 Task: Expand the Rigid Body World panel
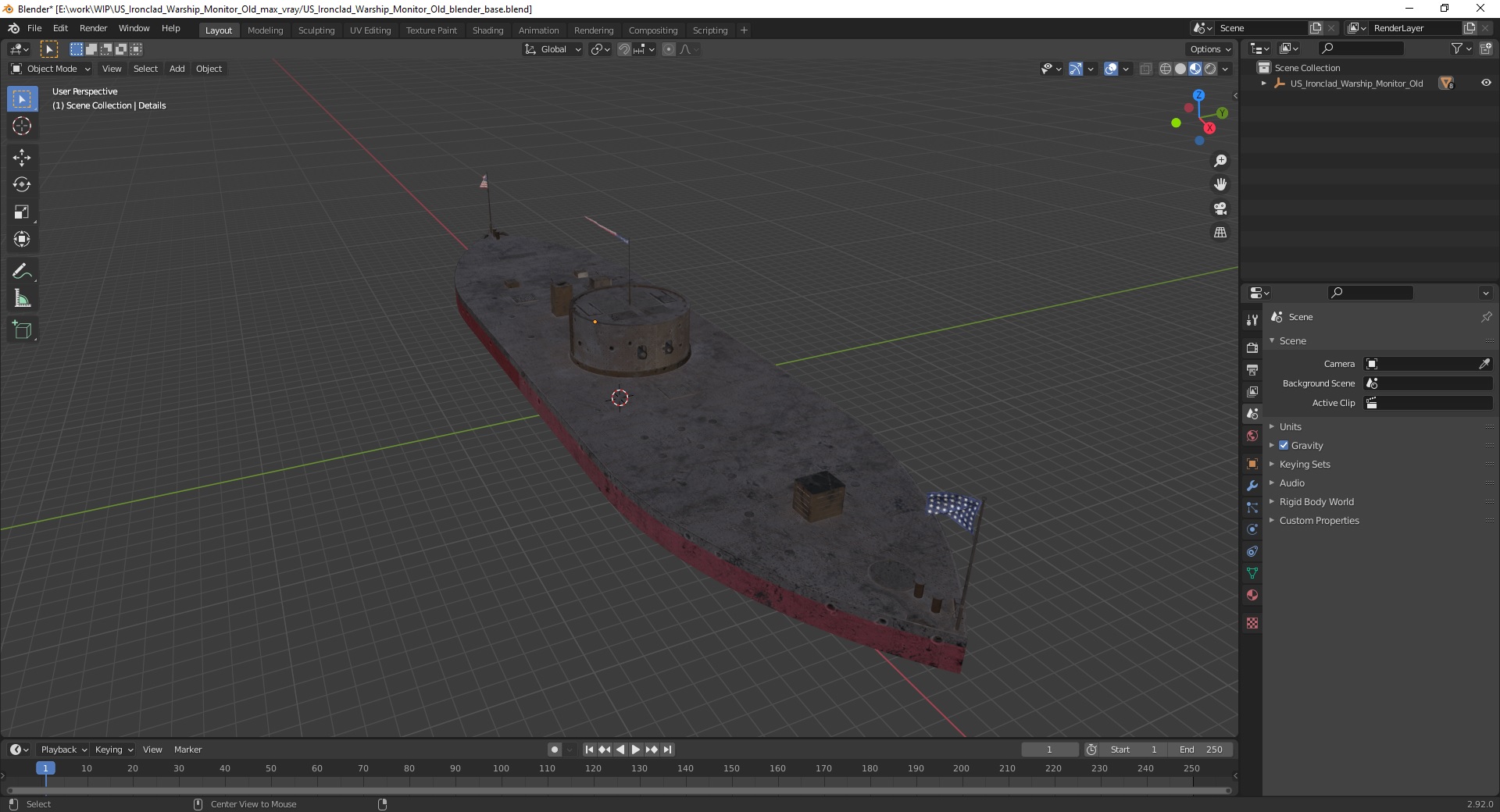pyautogui.click(x=1316, y=501)
